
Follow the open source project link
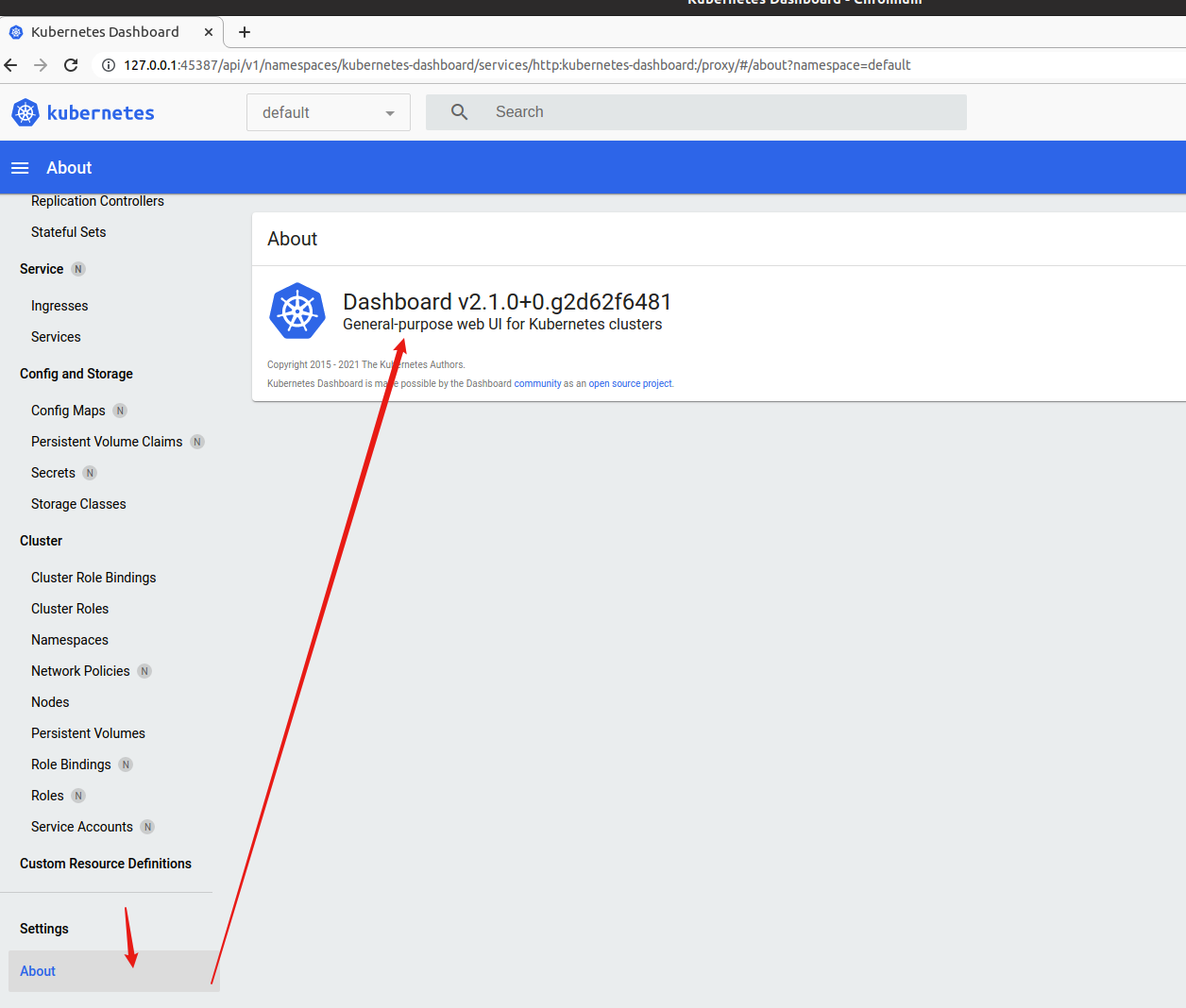(x=631, y=384)
